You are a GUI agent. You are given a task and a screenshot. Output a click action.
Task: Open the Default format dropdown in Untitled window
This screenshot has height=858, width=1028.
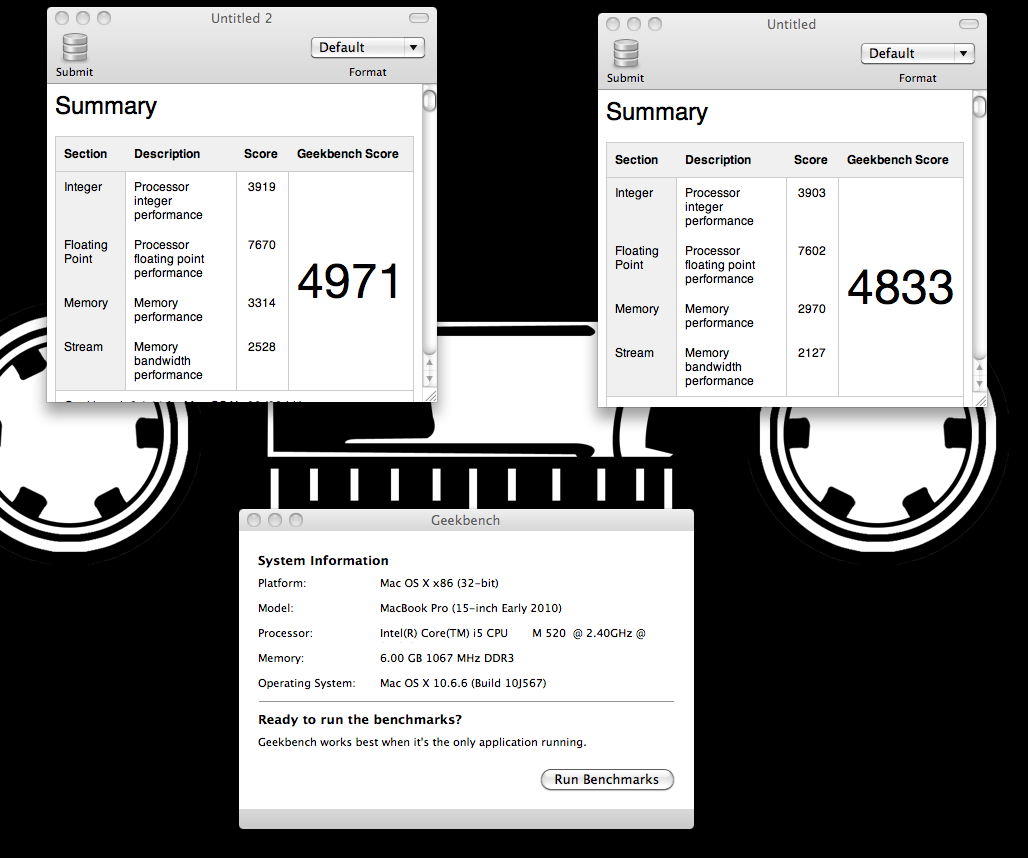(917, 53)
